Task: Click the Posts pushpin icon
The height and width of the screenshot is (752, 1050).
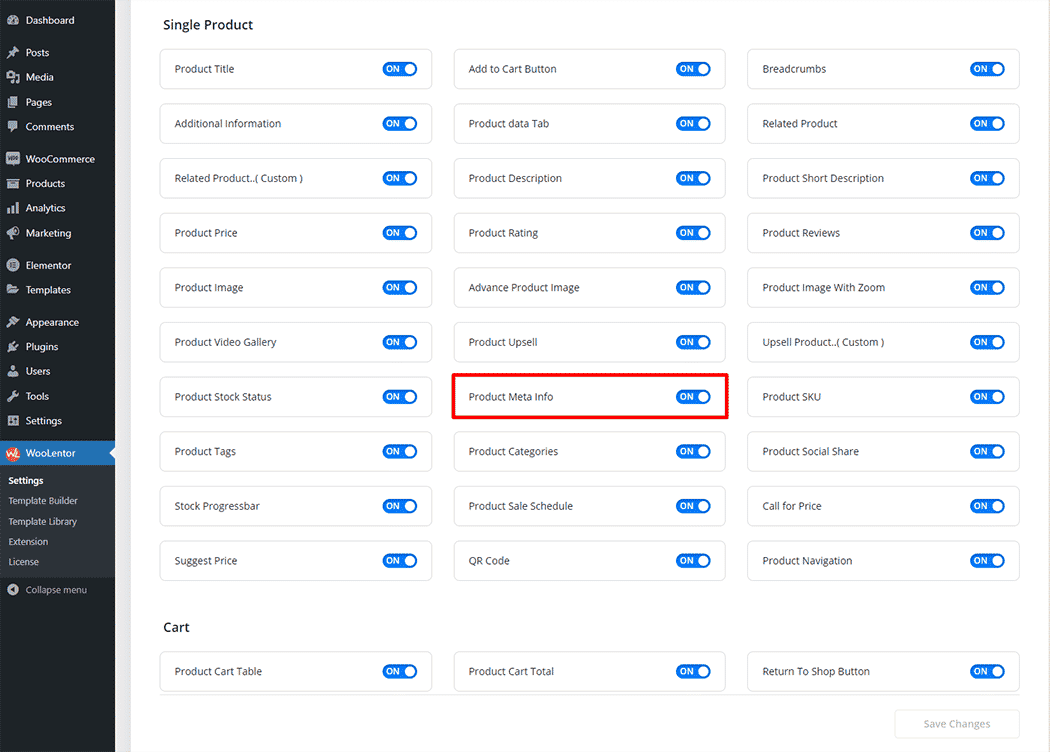Action: point(13,53)
